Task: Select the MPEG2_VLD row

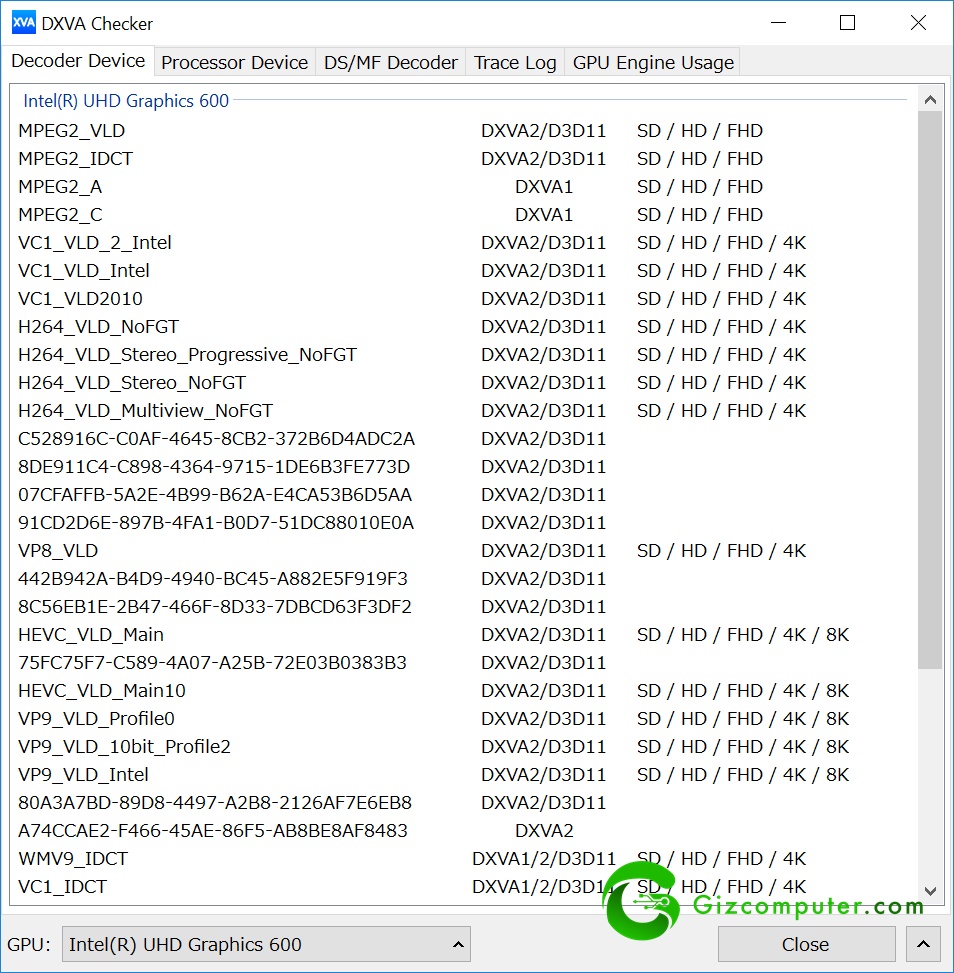Action: point(462,131)
